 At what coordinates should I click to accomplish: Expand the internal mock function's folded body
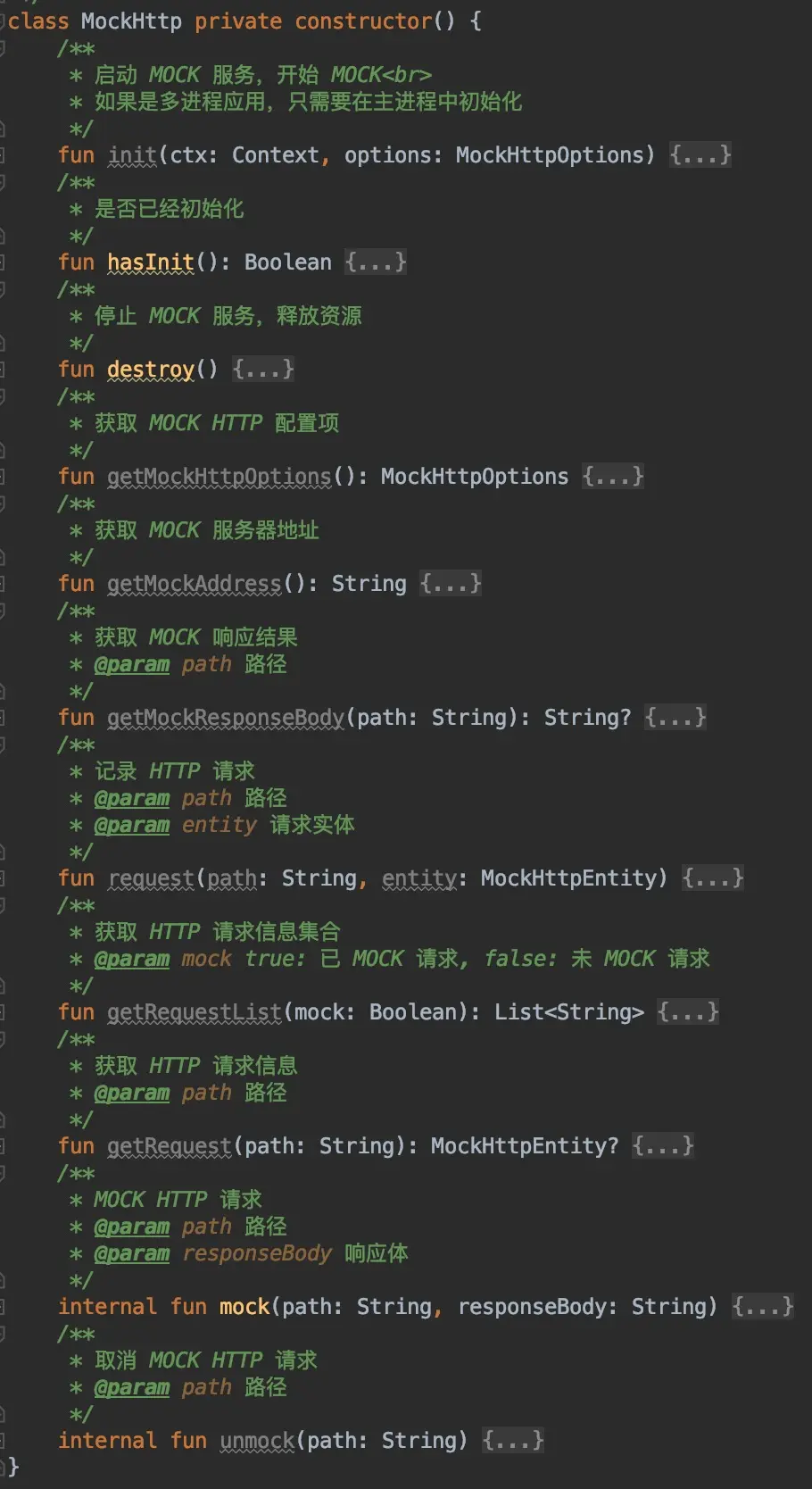point(762,1307)
